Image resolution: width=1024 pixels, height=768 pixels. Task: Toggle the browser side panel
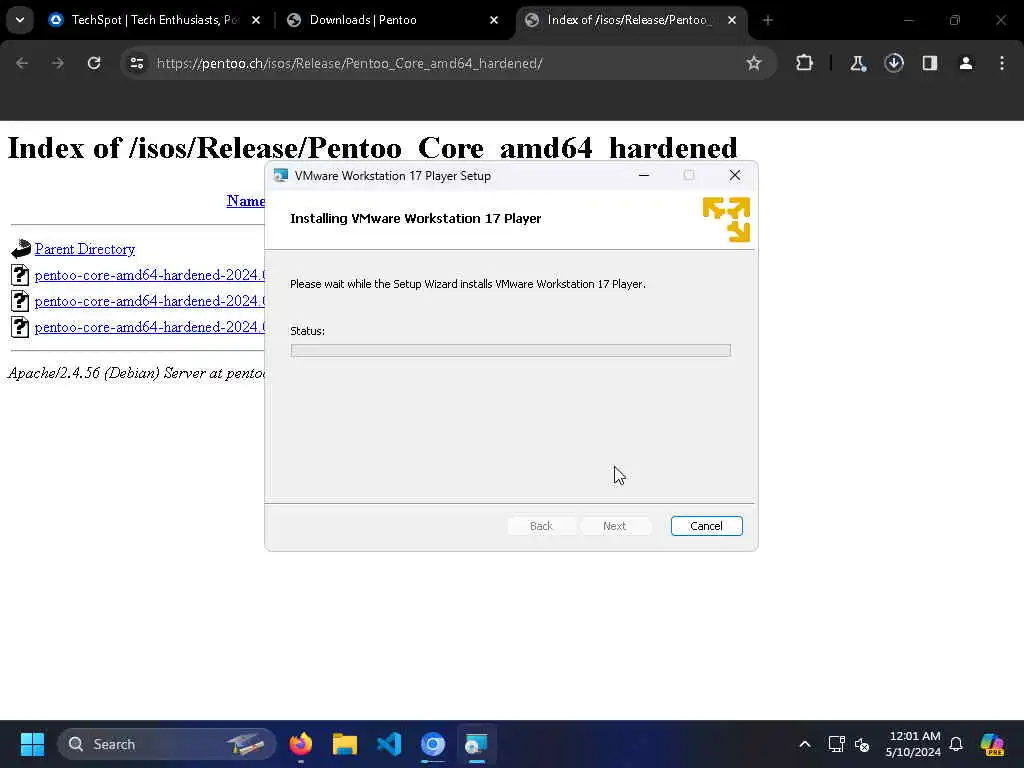point(929,63)
